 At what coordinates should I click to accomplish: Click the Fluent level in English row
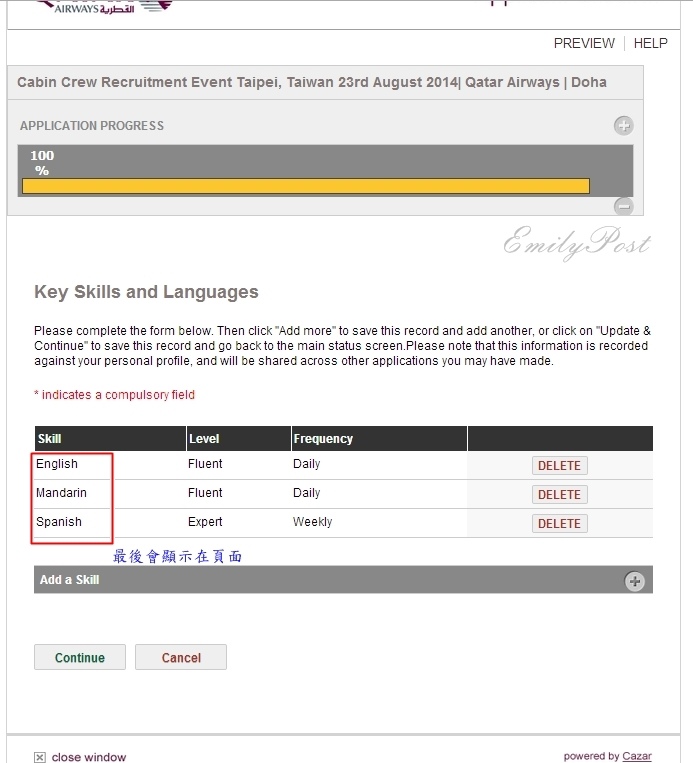tap(205, 464)
